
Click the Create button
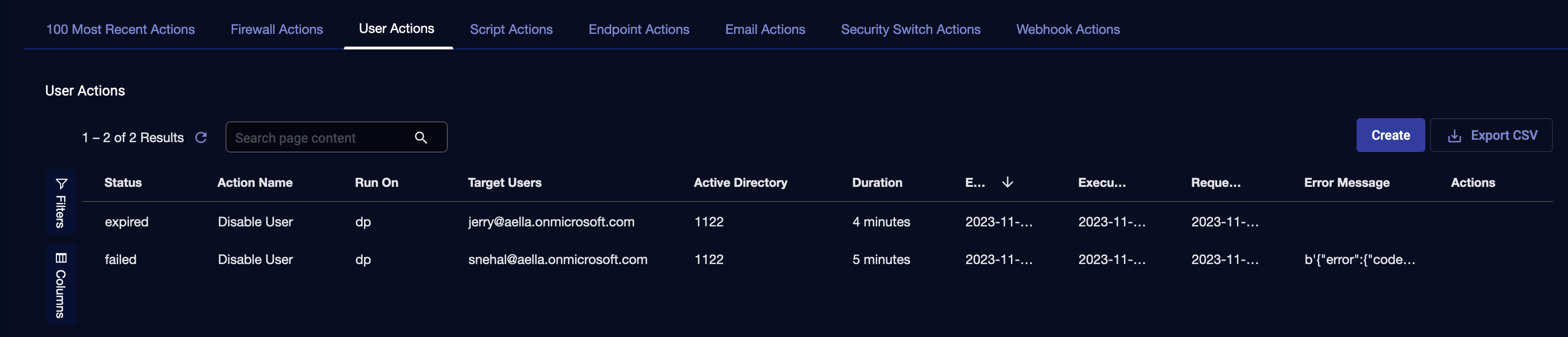tap(1390, 136)
